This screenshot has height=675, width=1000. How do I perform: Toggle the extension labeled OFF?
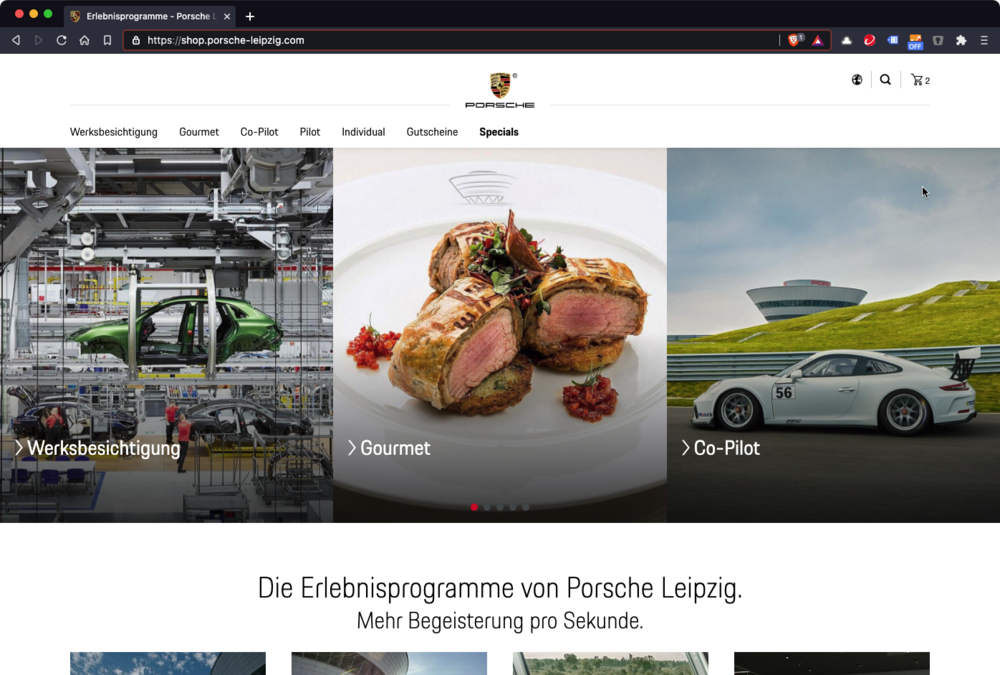click(915, 42)
